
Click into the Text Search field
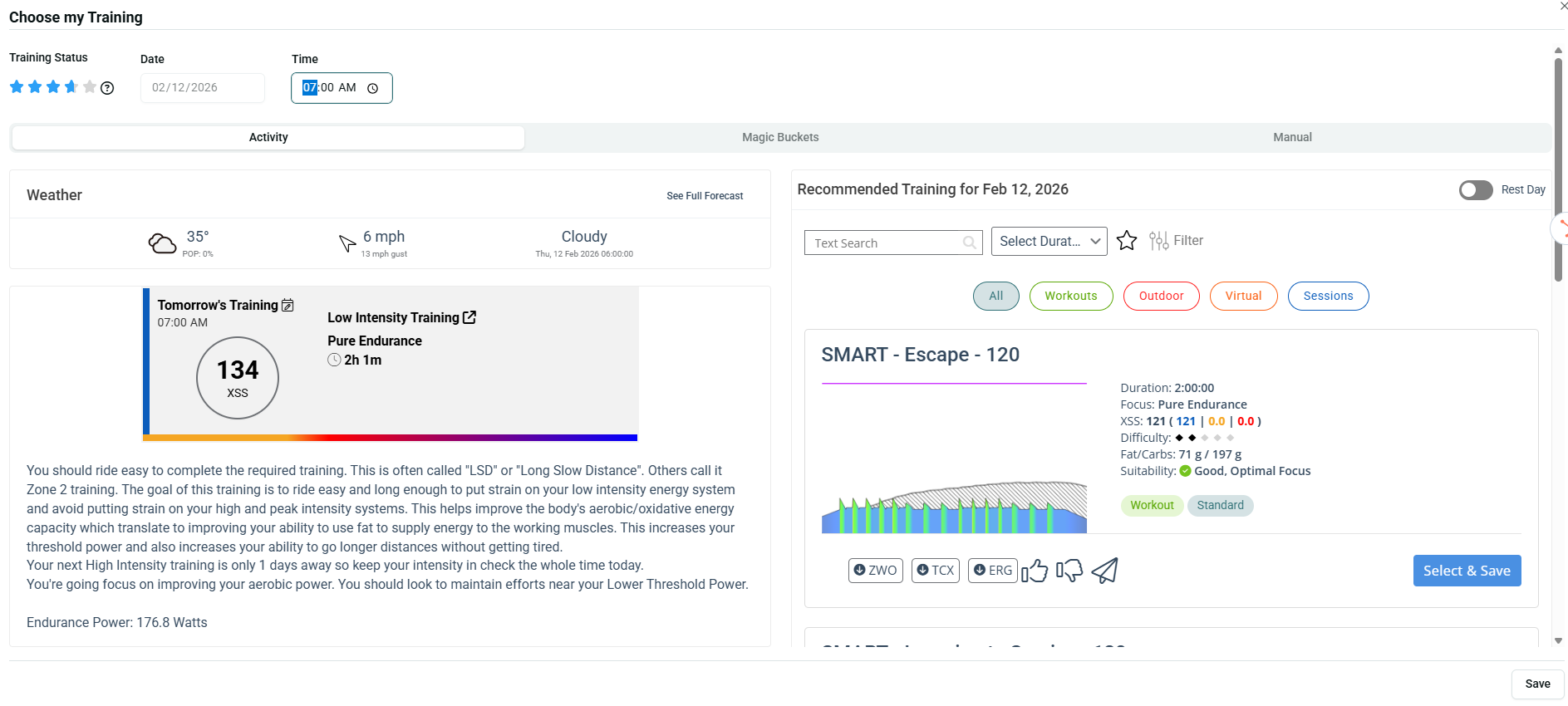coord(885,243)
